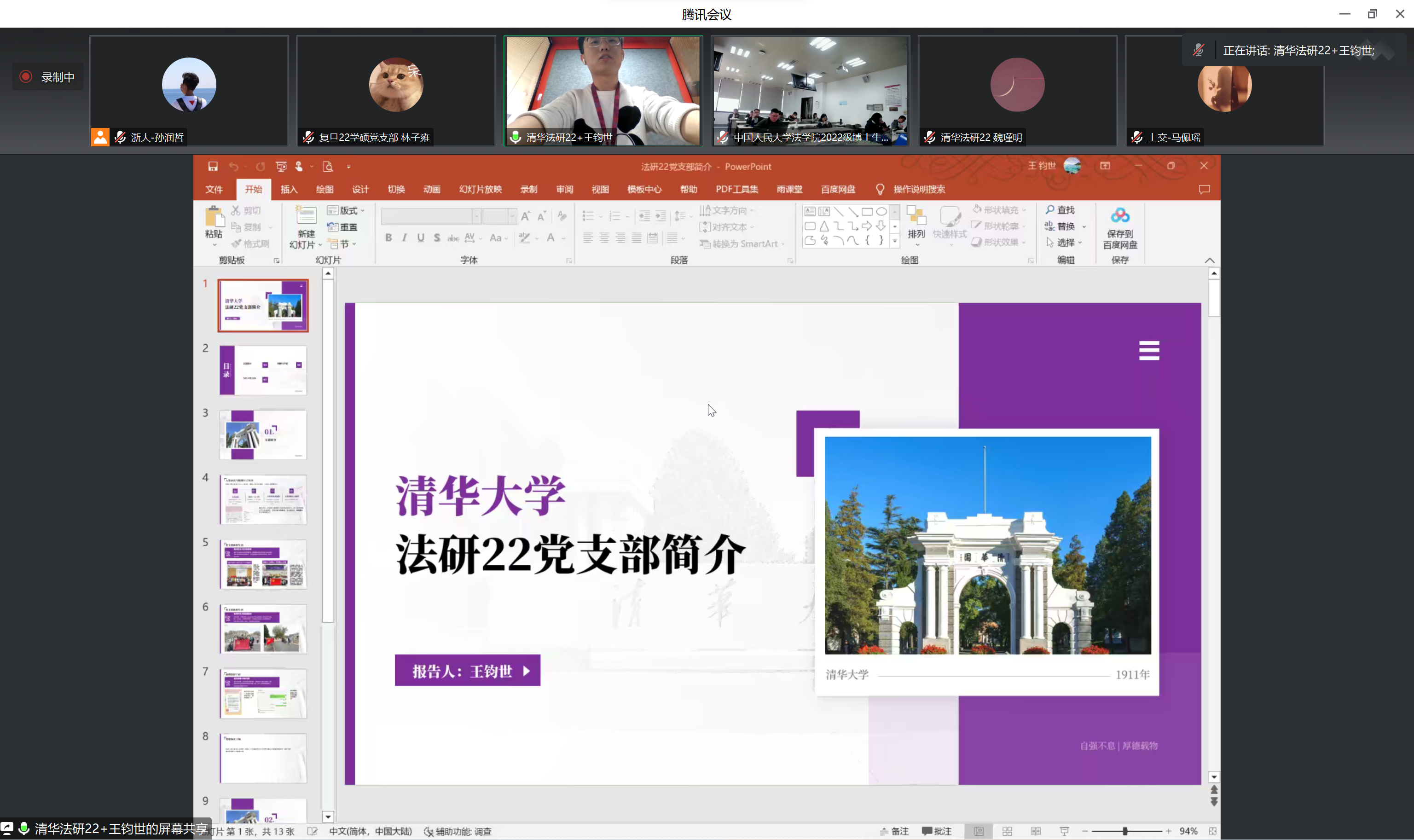Open the Replace (替换) dropdown arrow

click(x=1084, y=227)
